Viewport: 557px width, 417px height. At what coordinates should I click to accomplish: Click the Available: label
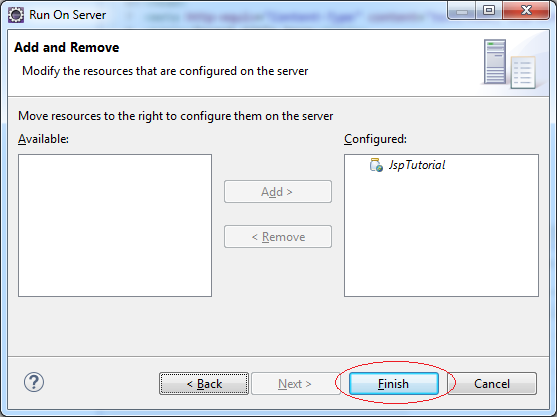click(43, 139)
